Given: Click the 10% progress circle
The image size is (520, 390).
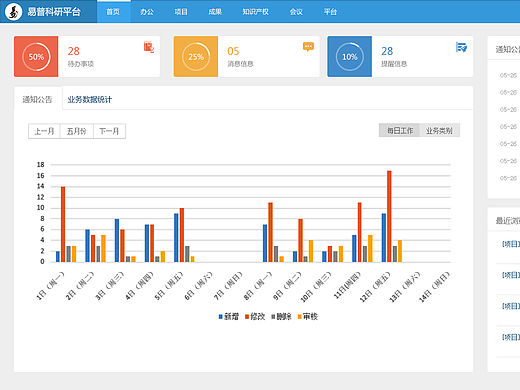Looking at the screenshot, I should pos(350,57).
